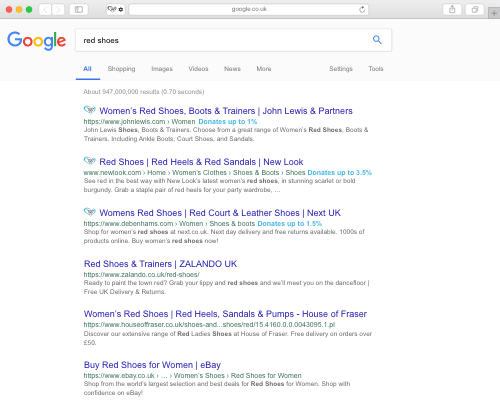Open the Share button in toolbar
500x400 pixels.
(x=452, y=9)
